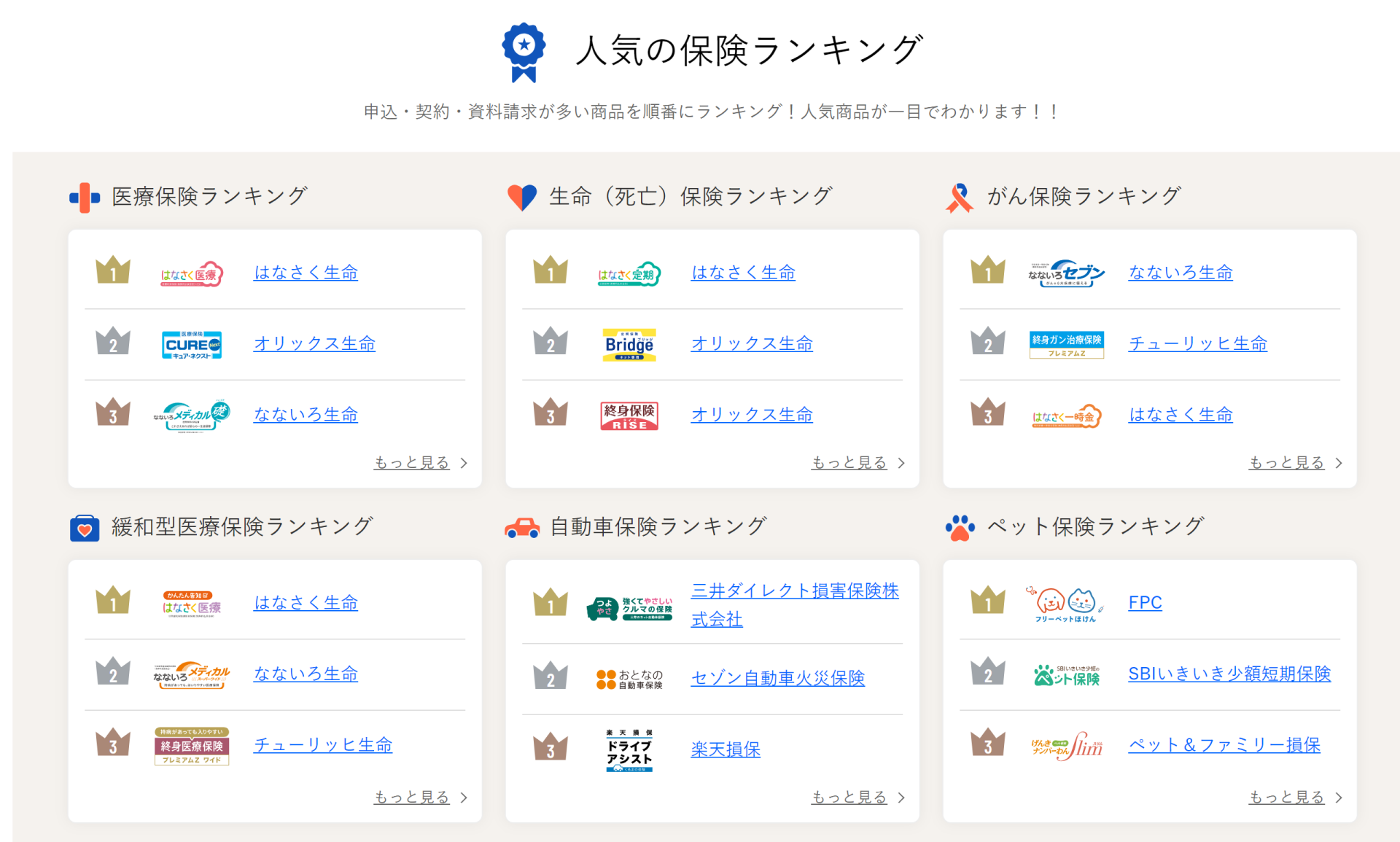Open the ペット&ファミリー損保 link
The width and height of the screenshot is (1400, 842).
(1224, 745)
